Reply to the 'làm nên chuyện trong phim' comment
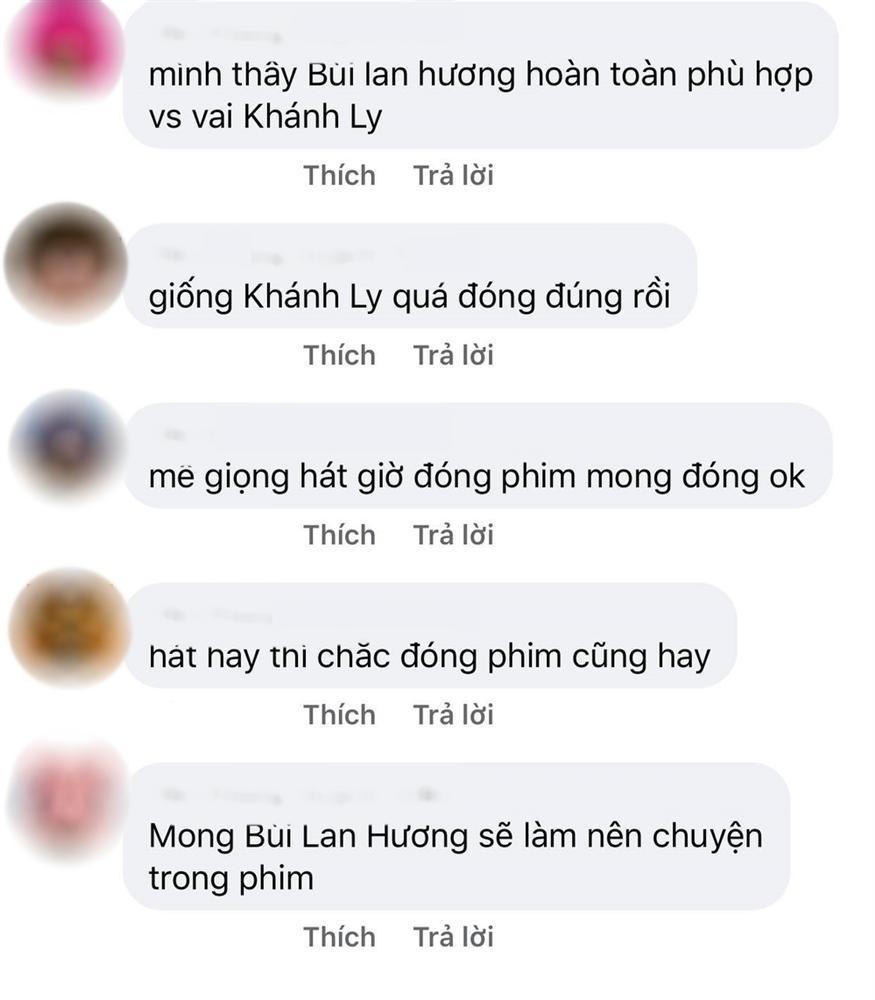 click(453, 937)
